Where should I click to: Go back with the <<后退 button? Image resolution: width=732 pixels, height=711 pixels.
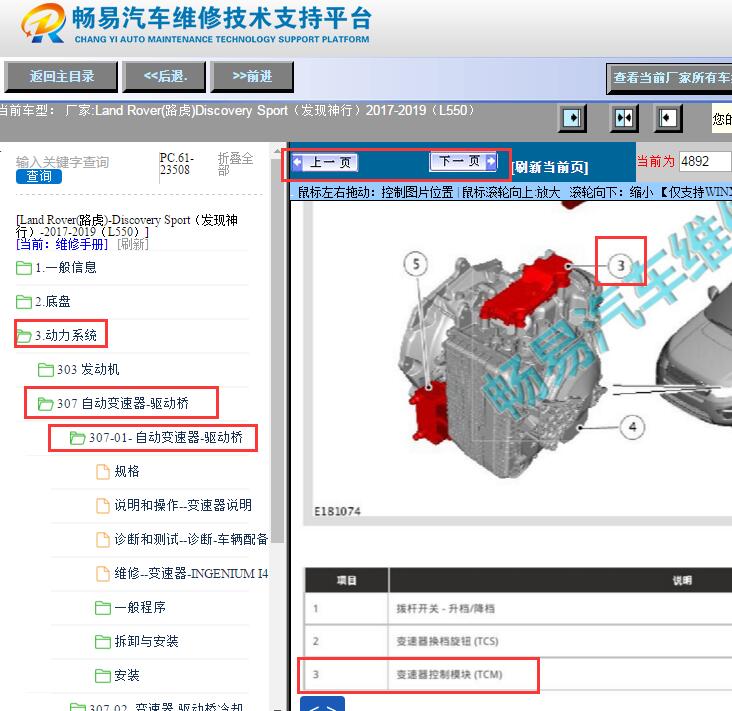click(164, 77)
